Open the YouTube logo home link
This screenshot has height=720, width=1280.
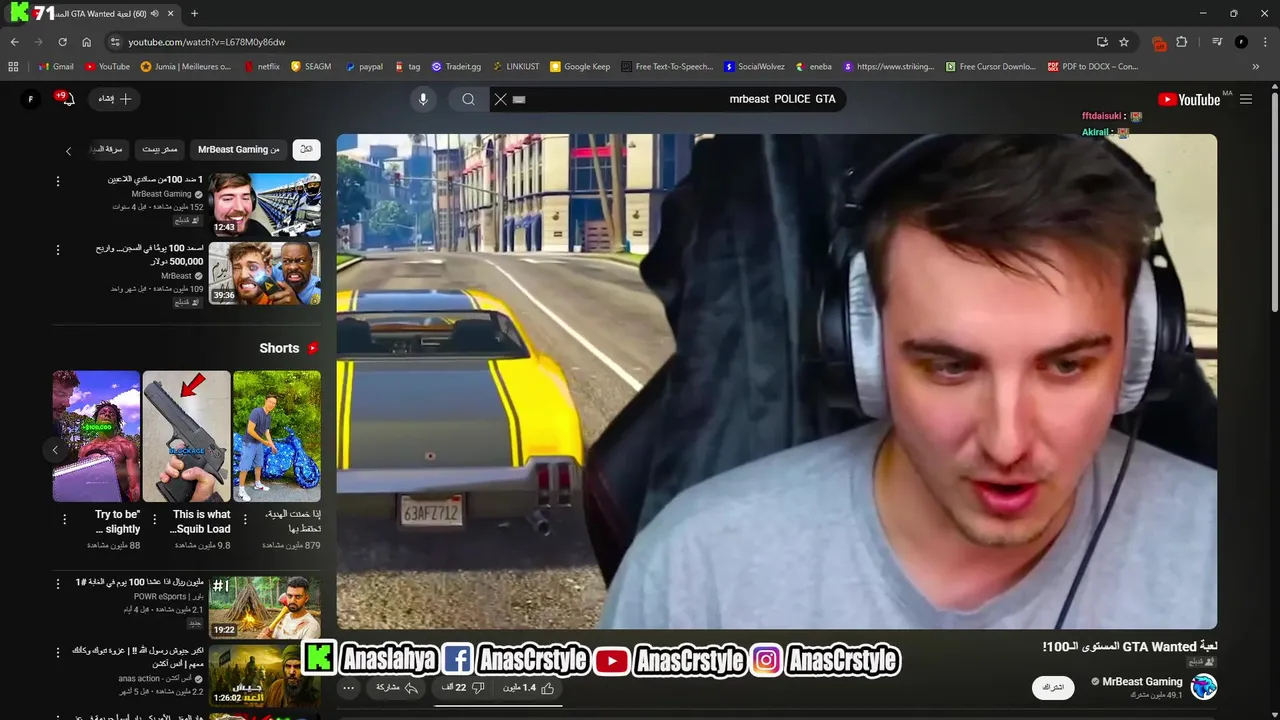1188,99
